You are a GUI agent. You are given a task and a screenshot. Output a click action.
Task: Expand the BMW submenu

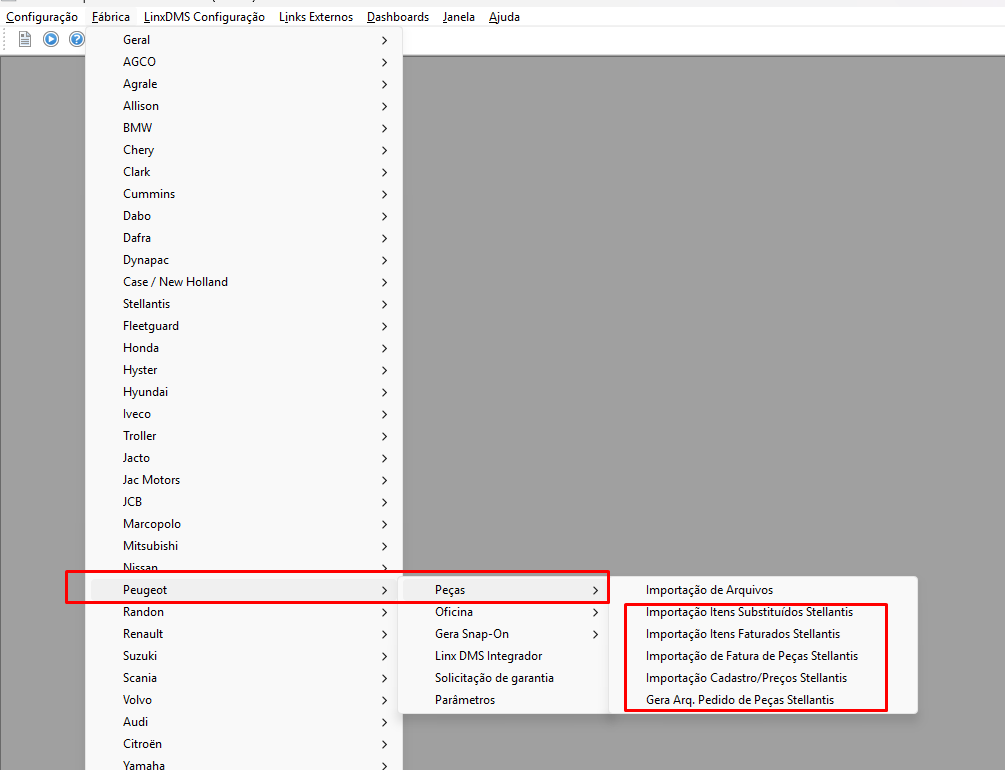click(244, 128)
